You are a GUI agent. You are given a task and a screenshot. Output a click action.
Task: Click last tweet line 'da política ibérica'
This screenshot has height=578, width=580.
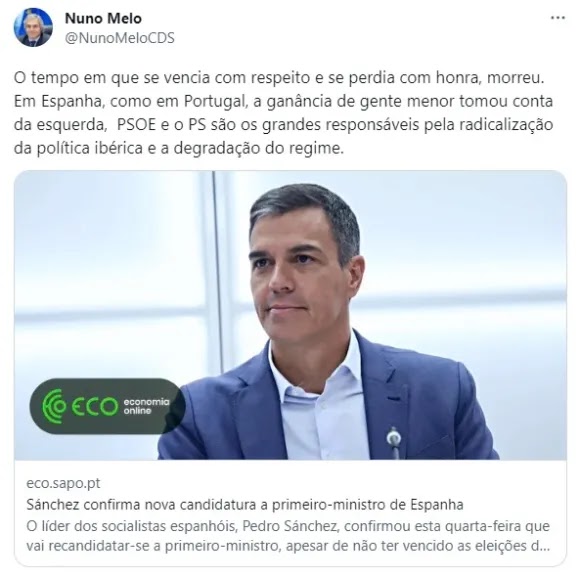(x=179, y=148)
